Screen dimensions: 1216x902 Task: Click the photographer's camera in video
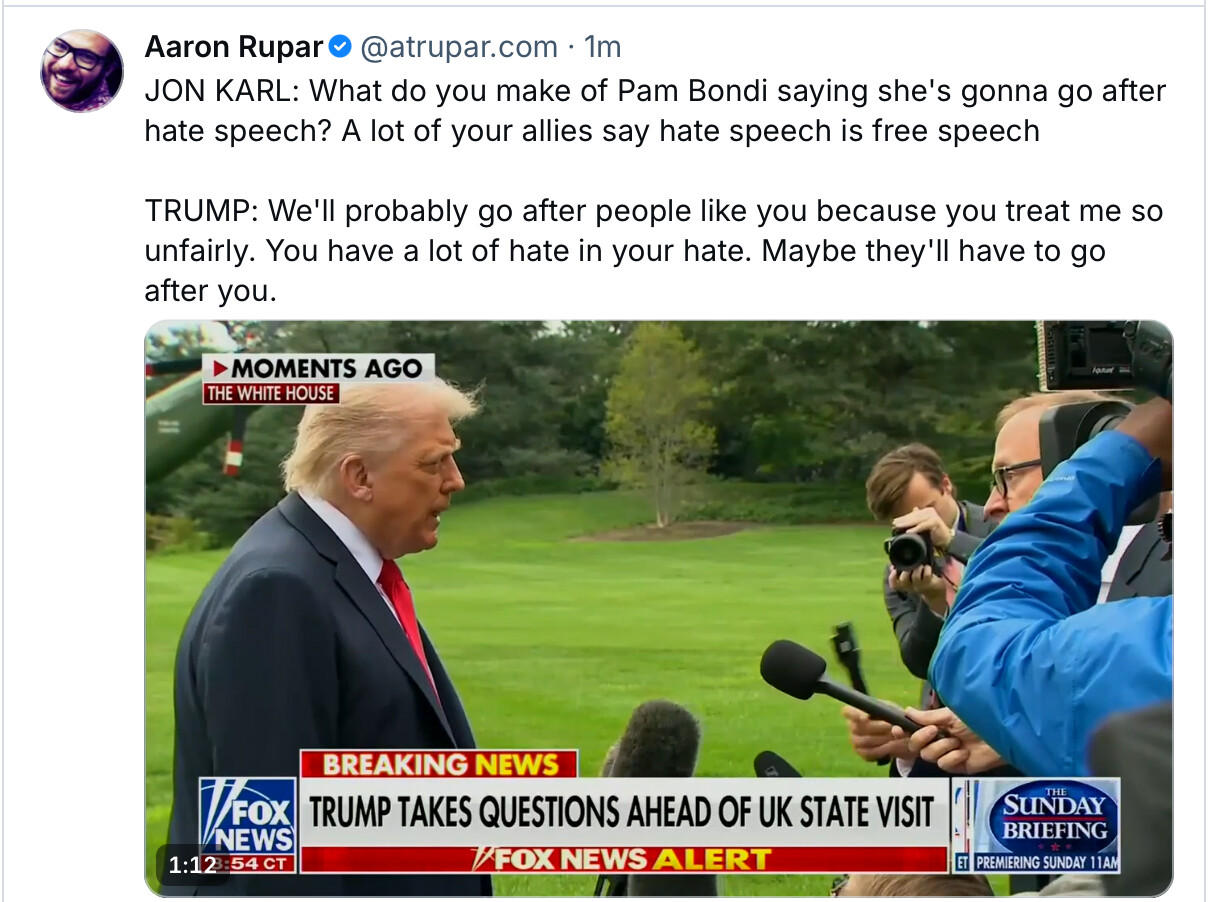click(x=908, y=548)
